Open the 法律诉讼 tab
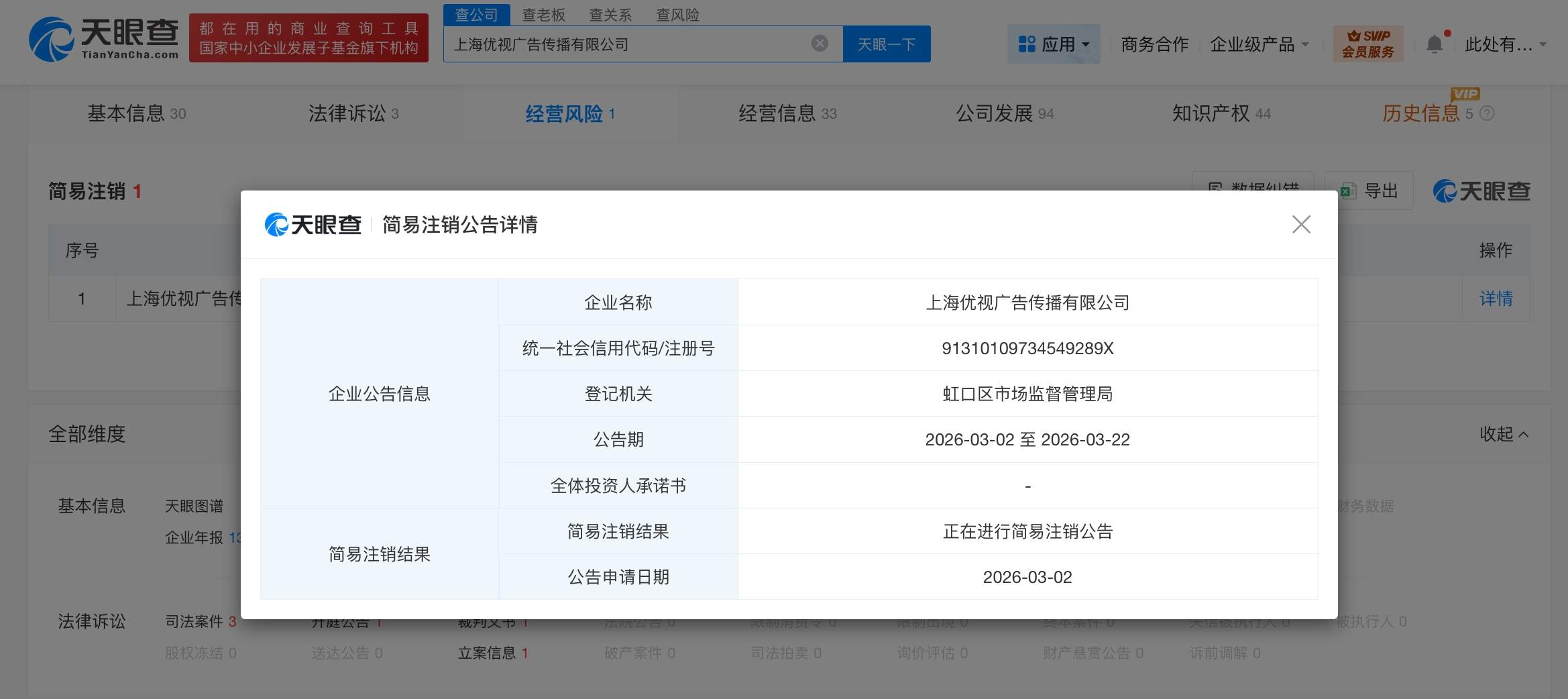 353,113
